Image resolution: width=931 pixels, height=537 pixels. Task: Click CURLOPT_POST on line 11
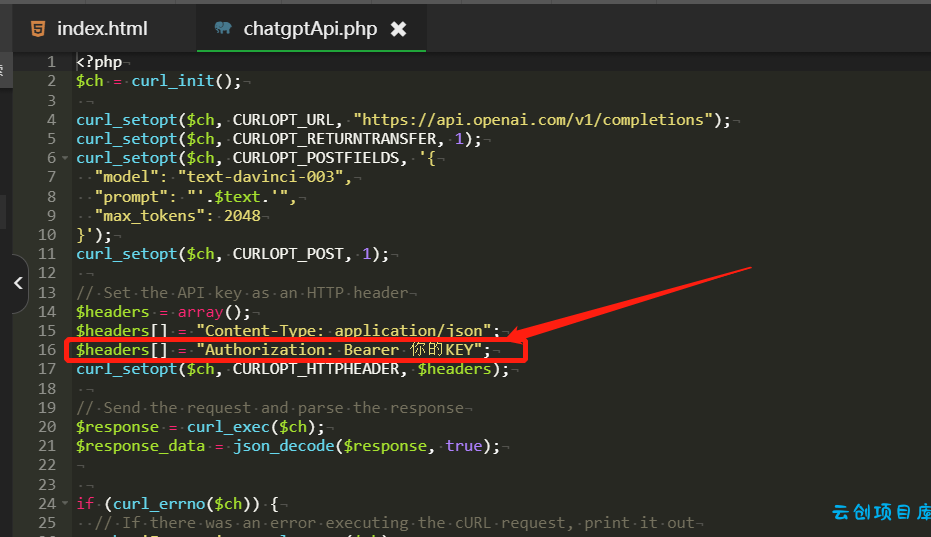(x=288, y=254)
